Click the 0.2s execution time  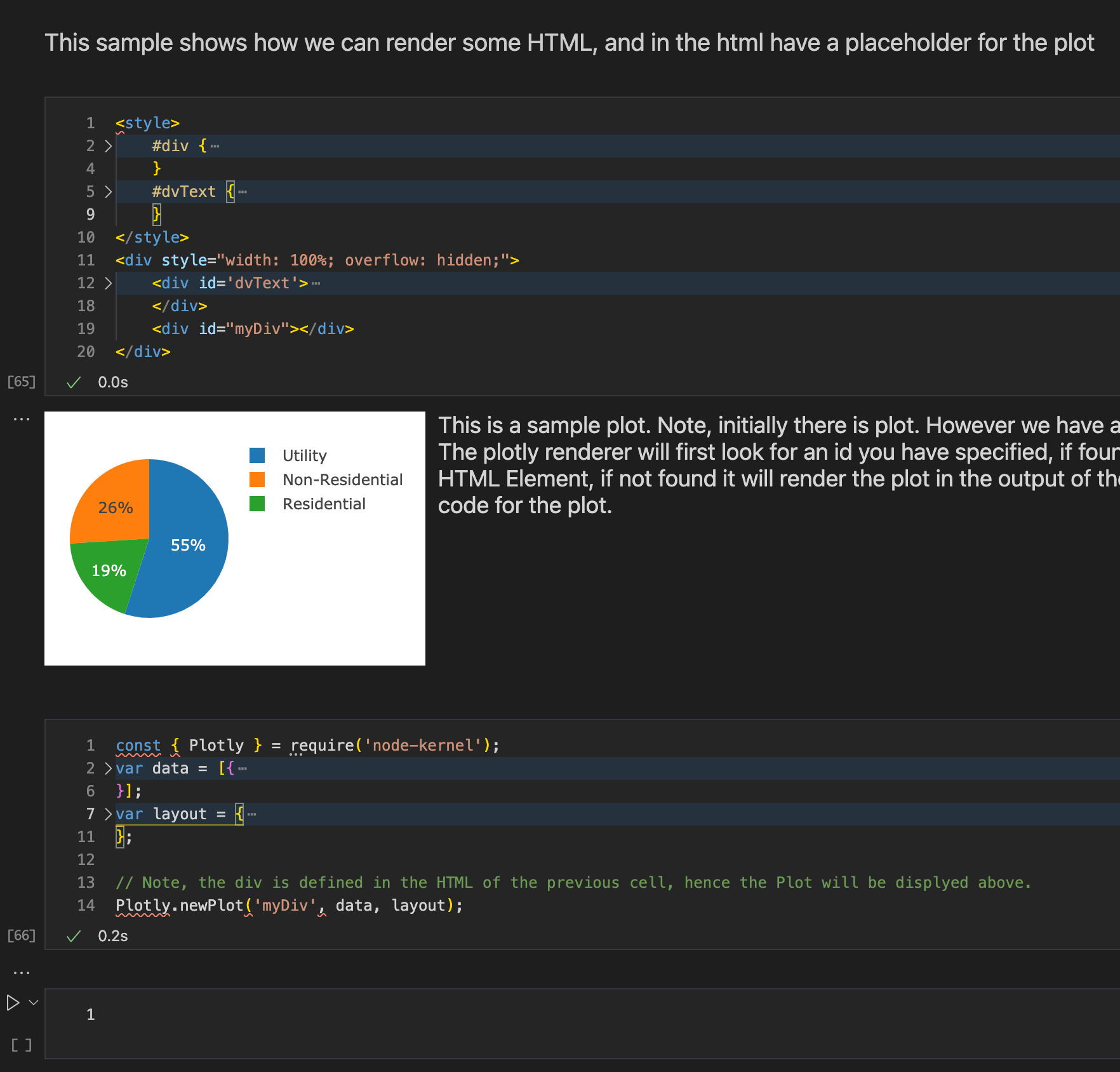(x=113, y=936)
